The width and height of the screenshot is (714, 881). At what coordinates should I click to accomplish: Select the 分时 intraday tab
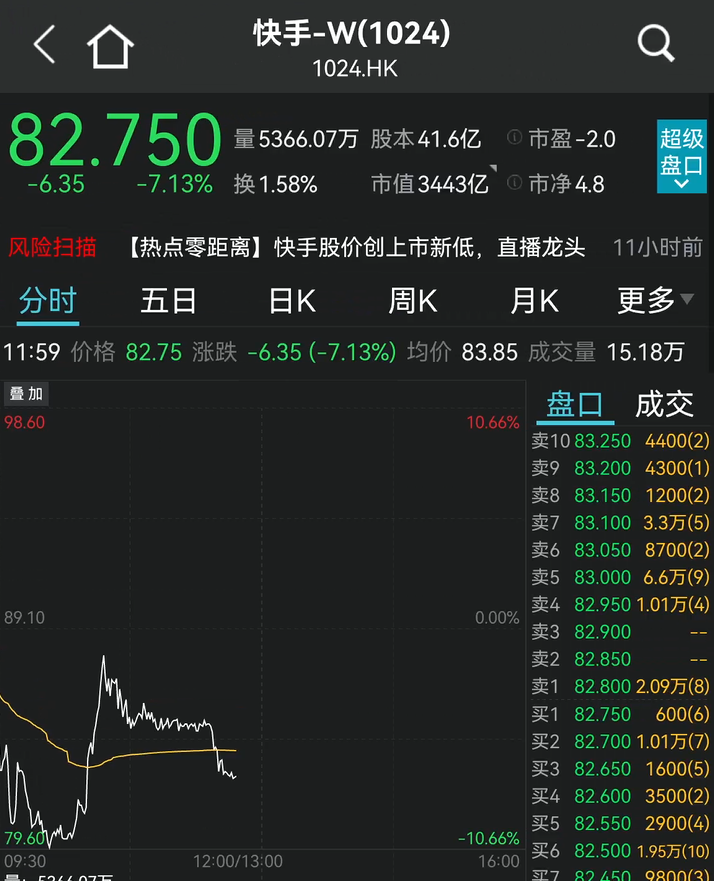point(48,300)
